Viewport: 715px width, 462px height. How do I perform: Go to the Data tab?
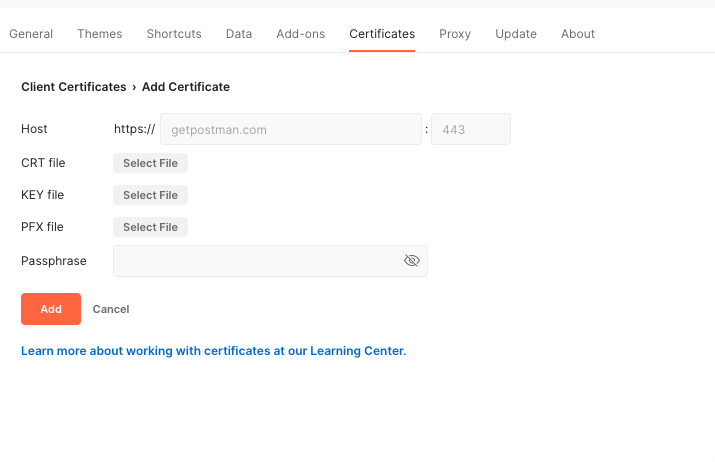pyautogui.click(x=239, y=34)
